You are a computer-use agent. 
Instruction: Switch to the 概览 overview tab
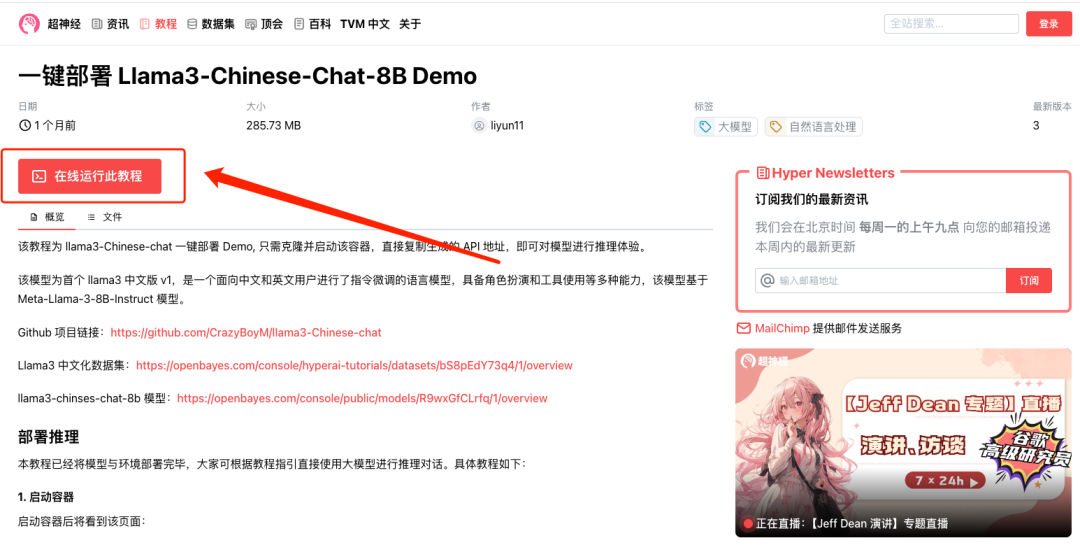(x=48, y=217)
